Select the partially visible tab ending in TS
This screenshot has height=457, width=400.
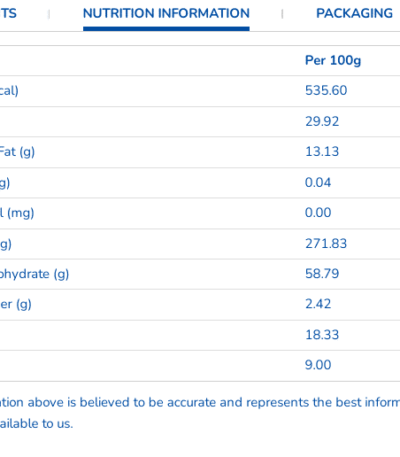pos(8,14)
